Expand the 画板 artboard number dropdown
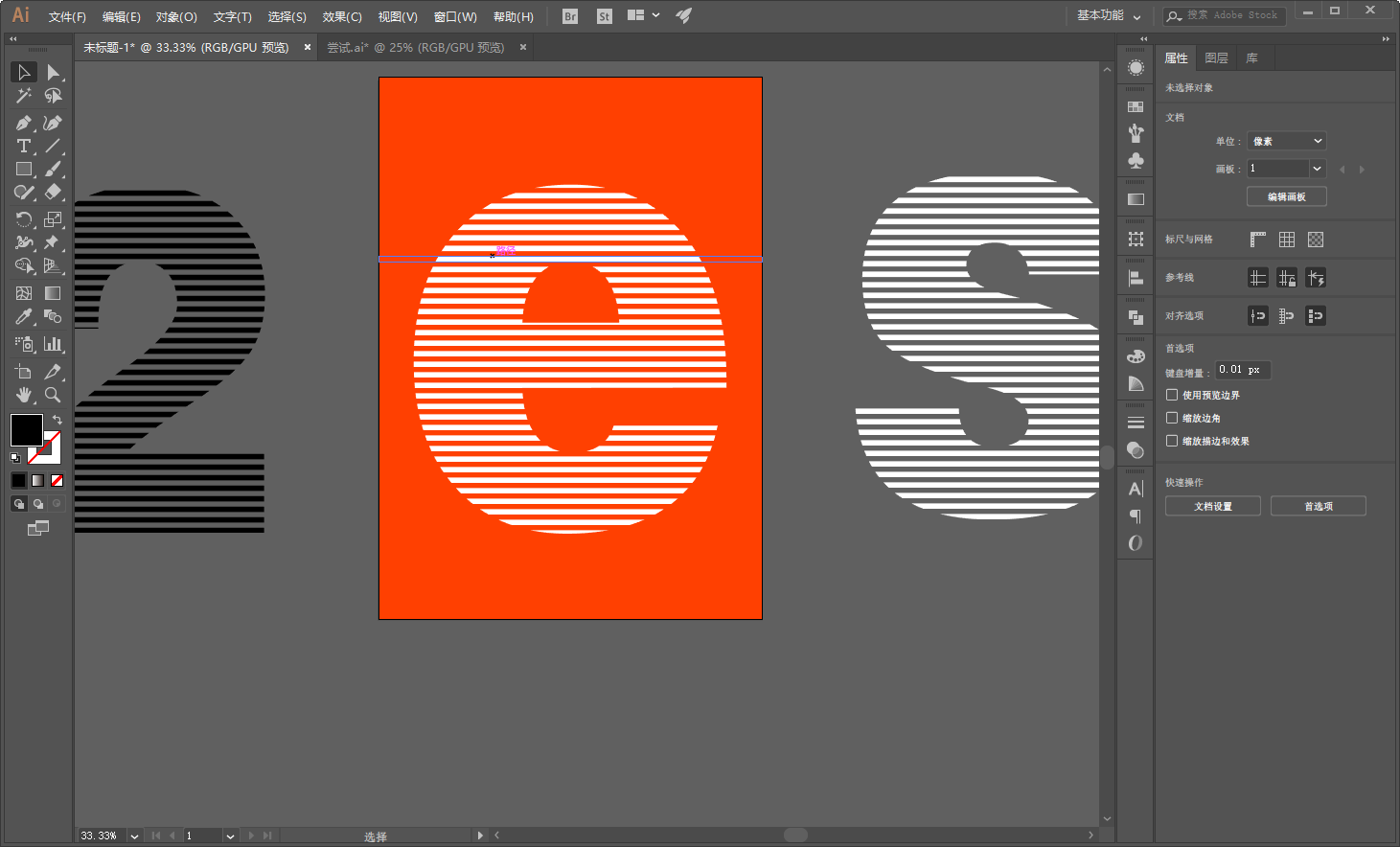The image size is (1400, 847). point(1318,169)
